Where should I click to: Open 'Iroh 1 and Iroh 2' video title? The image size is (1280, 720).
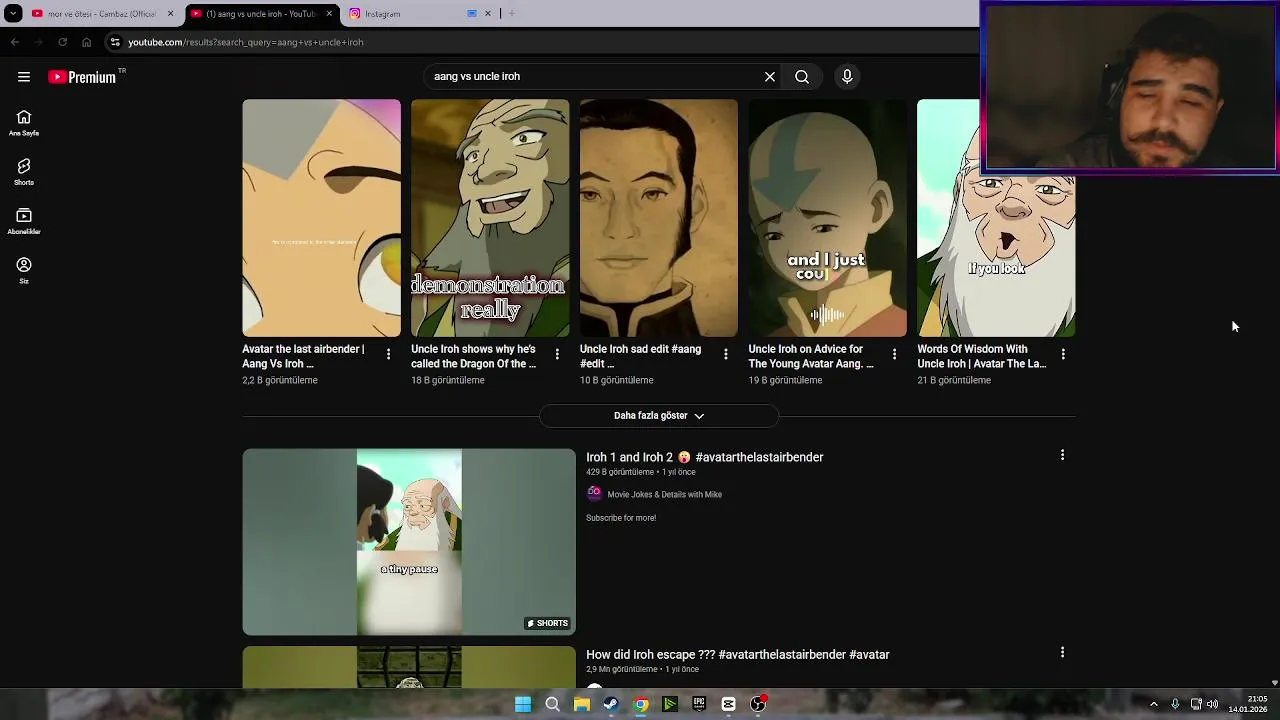click(705, 457)
